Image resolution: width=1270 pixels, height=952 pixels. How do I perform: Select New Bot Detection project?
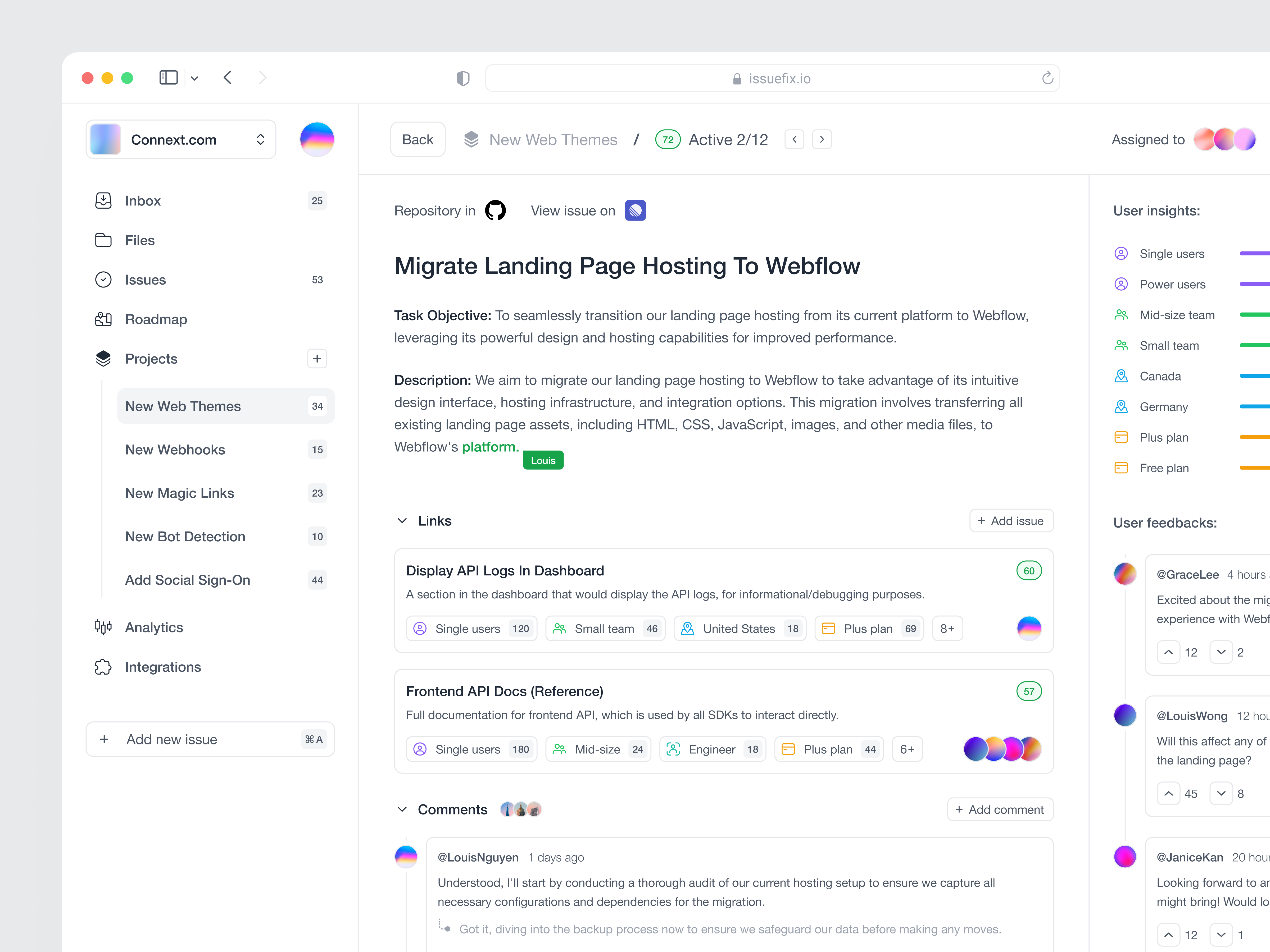(x=226, y=537)
